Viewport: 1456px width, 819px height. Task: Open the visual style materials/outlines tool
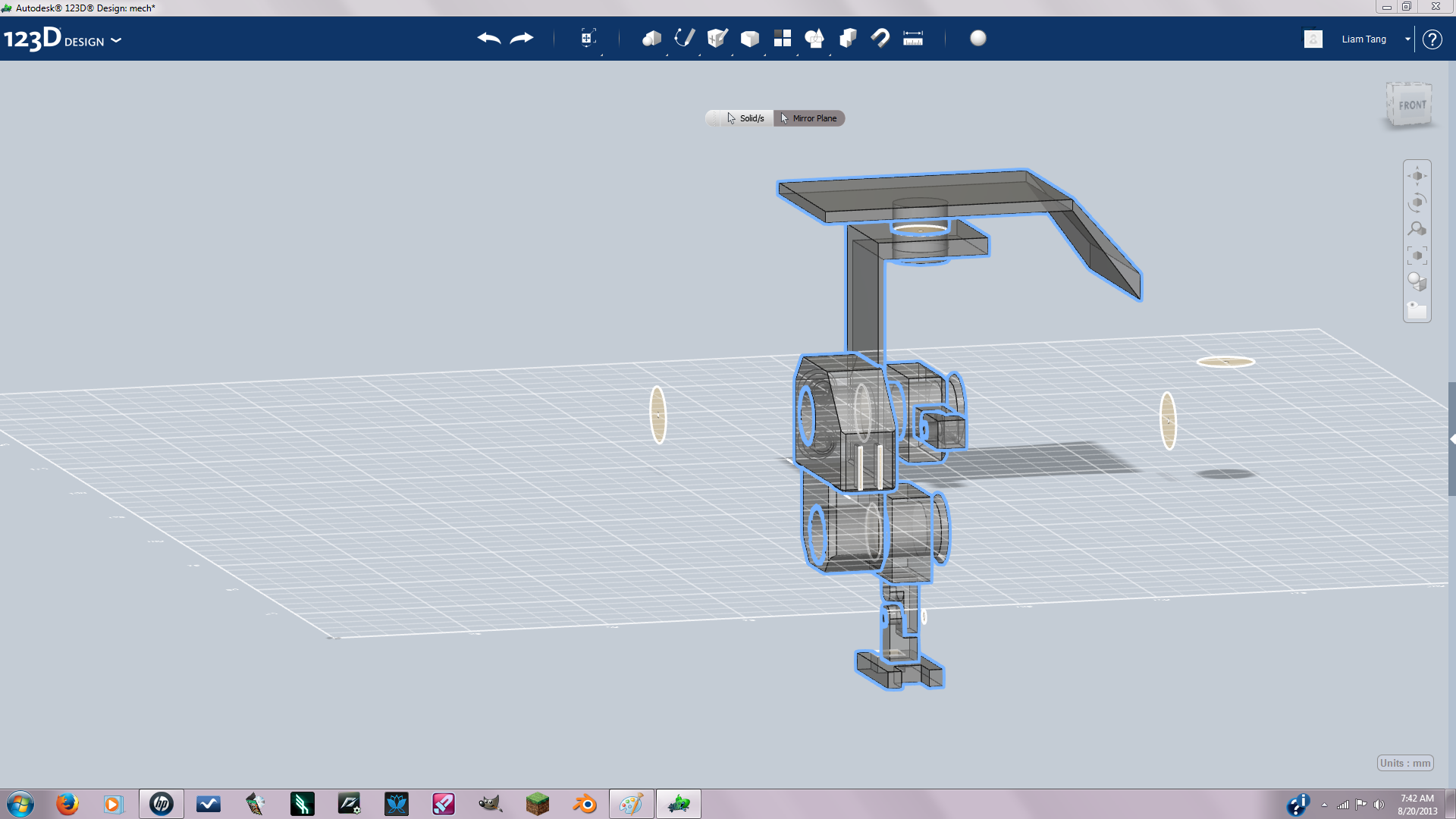1417,282
